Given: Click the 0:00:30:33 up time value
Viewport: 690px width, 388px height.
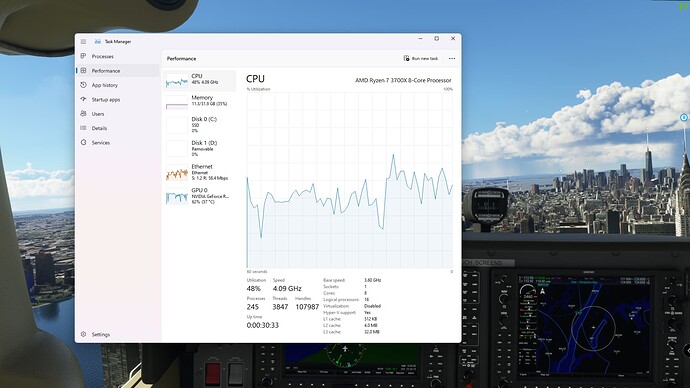Looking at the screenshot, I should pos(263,325).
